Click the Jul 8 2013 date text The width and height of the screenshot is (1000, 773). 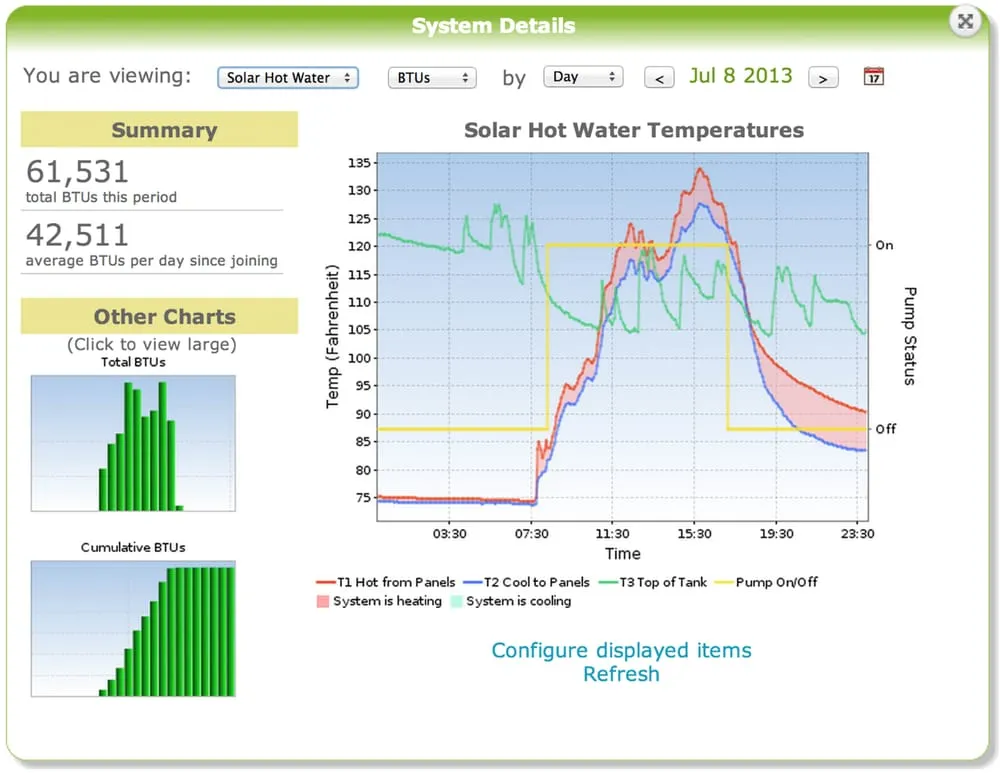click(740, 76)
